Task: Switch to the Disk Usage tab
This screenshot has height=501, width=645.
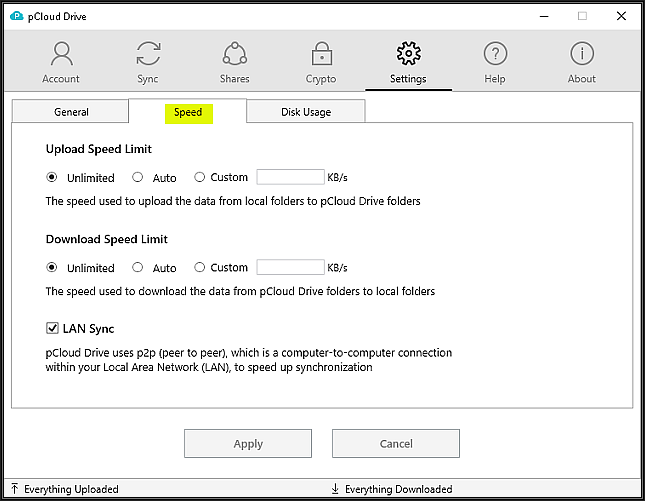Action: (306, 111)
